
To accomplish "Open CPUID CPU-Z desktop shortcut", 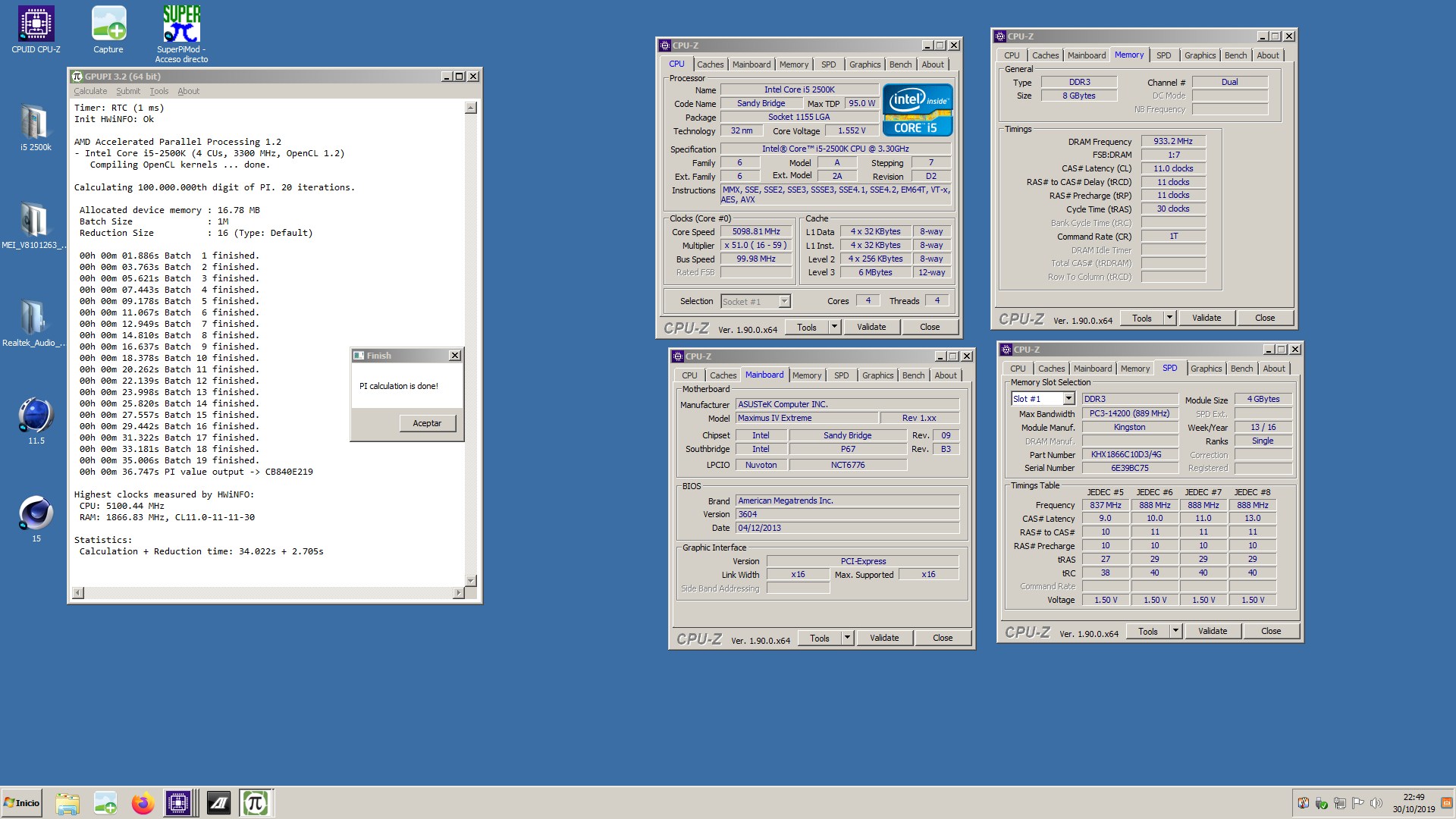I will (36, 30).
